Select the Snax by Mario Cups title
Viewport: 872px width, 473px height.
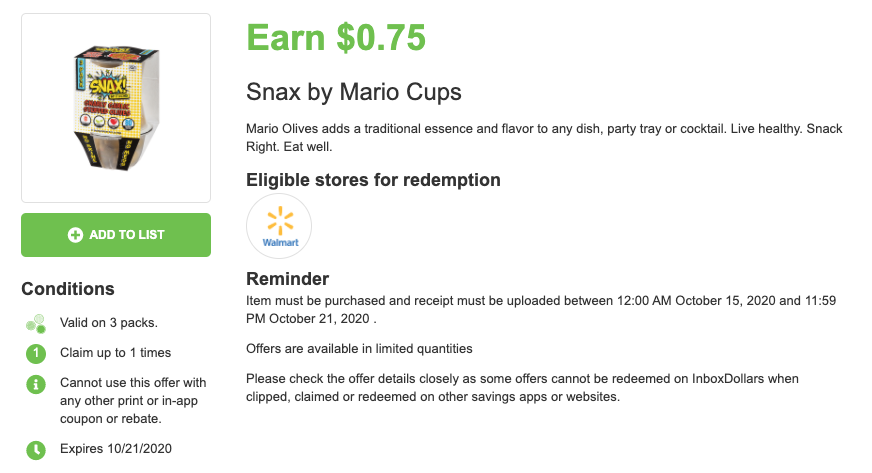[354, 92]
